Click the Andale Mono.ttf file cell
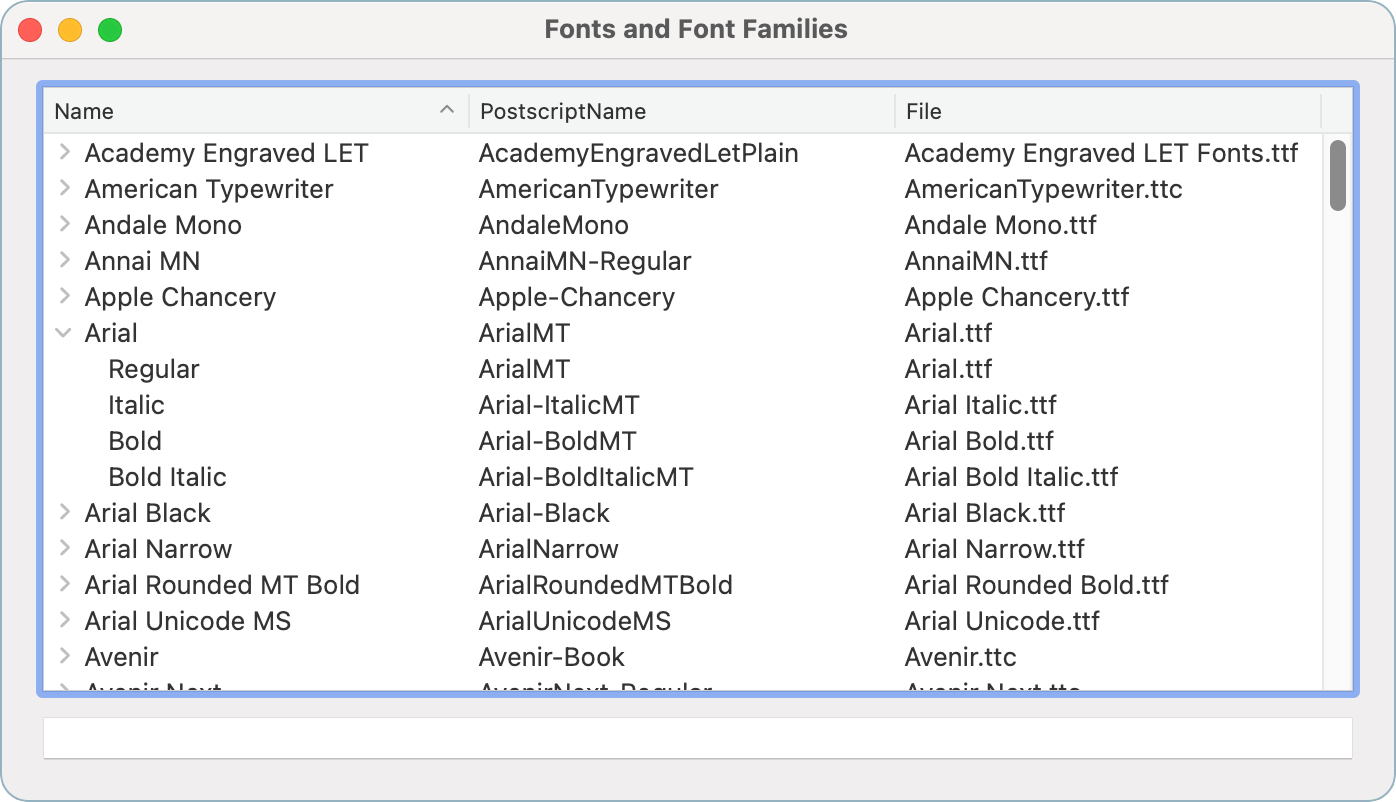Viewport: 1396px width, 802px height. pyautogui.click(x=1001, y=225)
